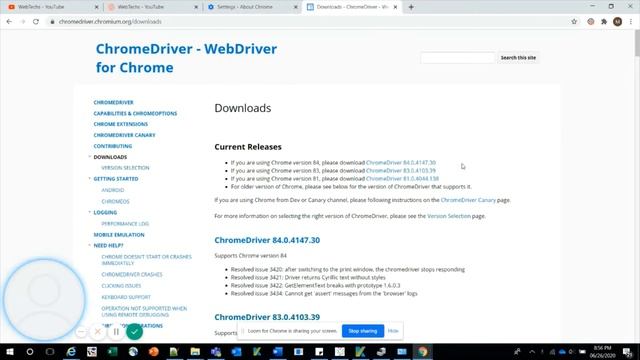
Task: Download ChromeDriver 83.0.4103.39 from the Current Releases list
Action: pos(401,171)
